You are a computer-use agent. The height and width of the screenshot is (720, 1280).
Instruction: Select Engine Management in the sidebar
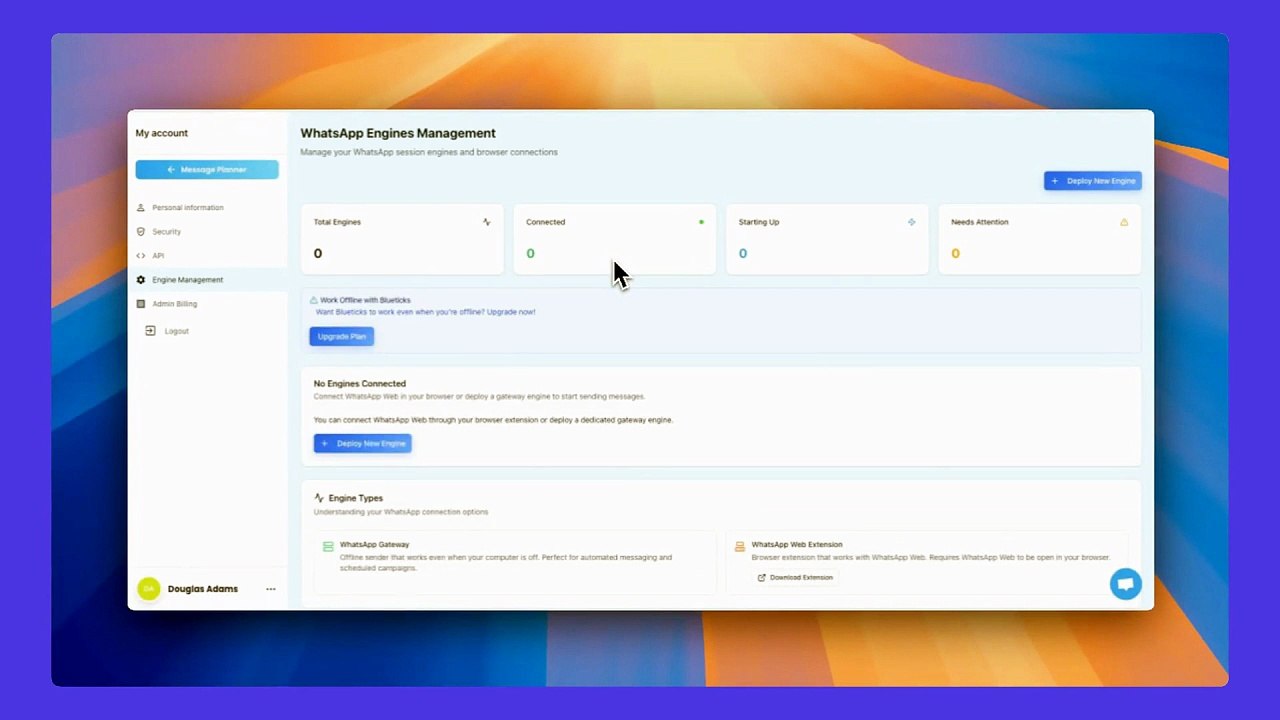207,280
